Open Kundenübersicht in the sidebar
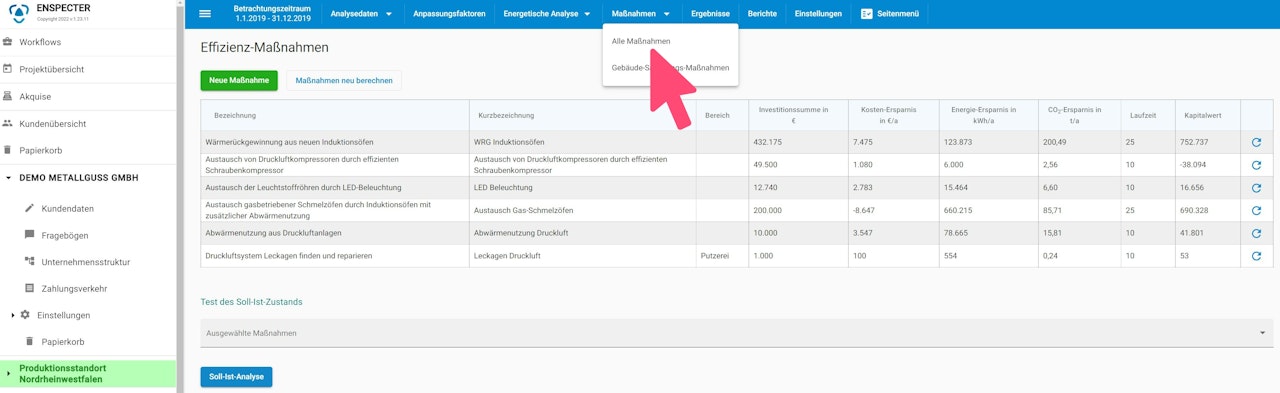This screenshot has width=1280, height=393. click(53, 123)
